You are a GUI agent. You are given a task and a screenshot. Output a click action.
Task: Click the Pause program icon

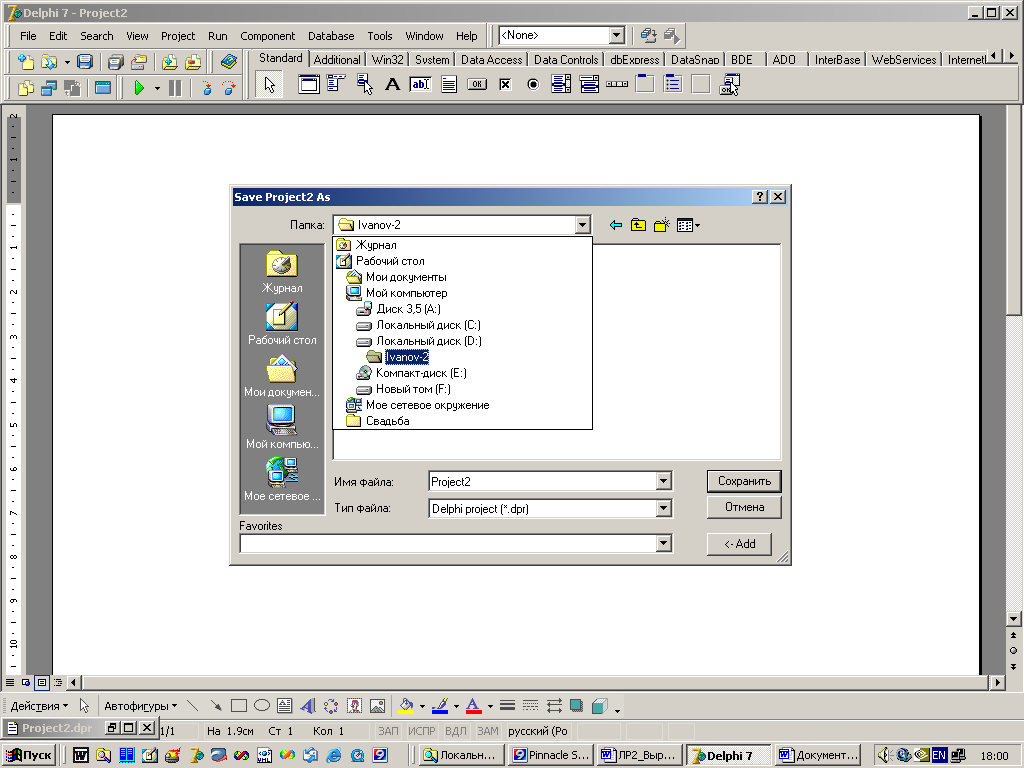coord(175,88)
